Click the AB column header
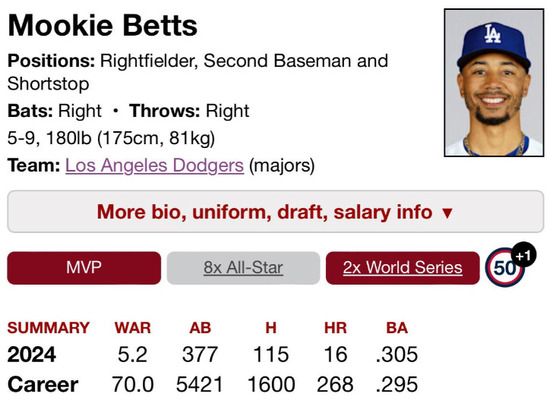This screenshot has height=400, width=553. [200, 328]
